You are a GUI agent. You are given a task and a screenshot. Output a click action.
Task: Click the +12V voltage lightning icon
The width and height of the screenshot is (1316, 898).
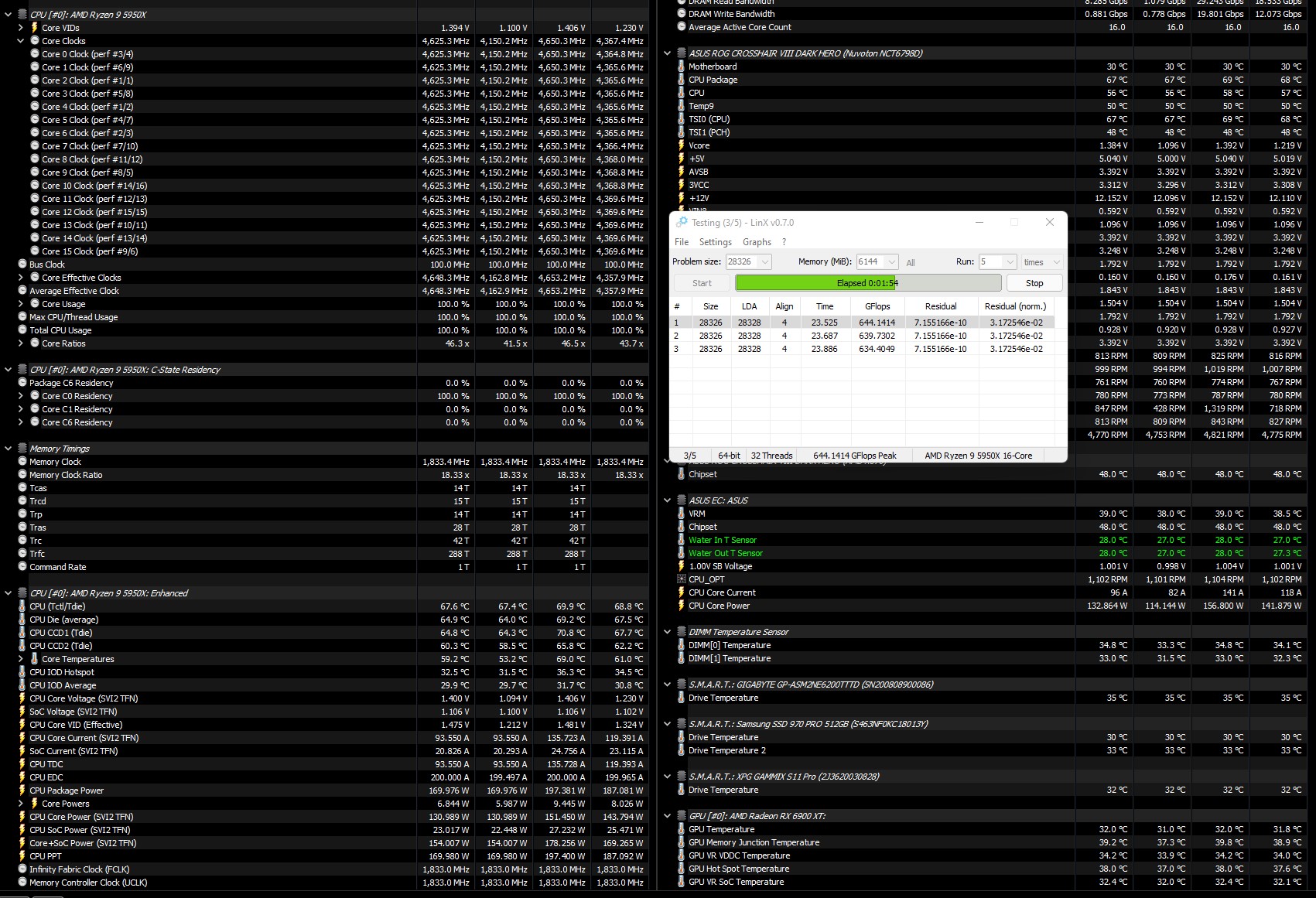point(682,198)
